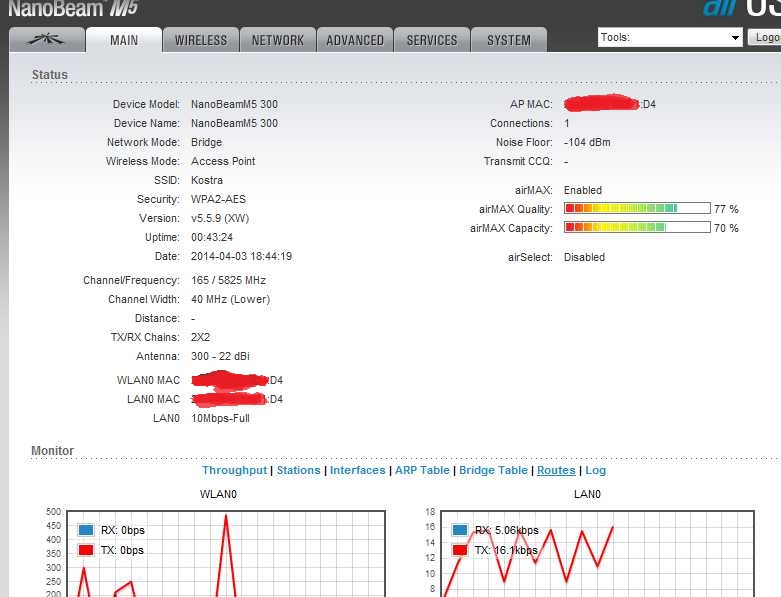
Task: Click the LAN0 TX red legend swatch
Action: pos(460,550)
